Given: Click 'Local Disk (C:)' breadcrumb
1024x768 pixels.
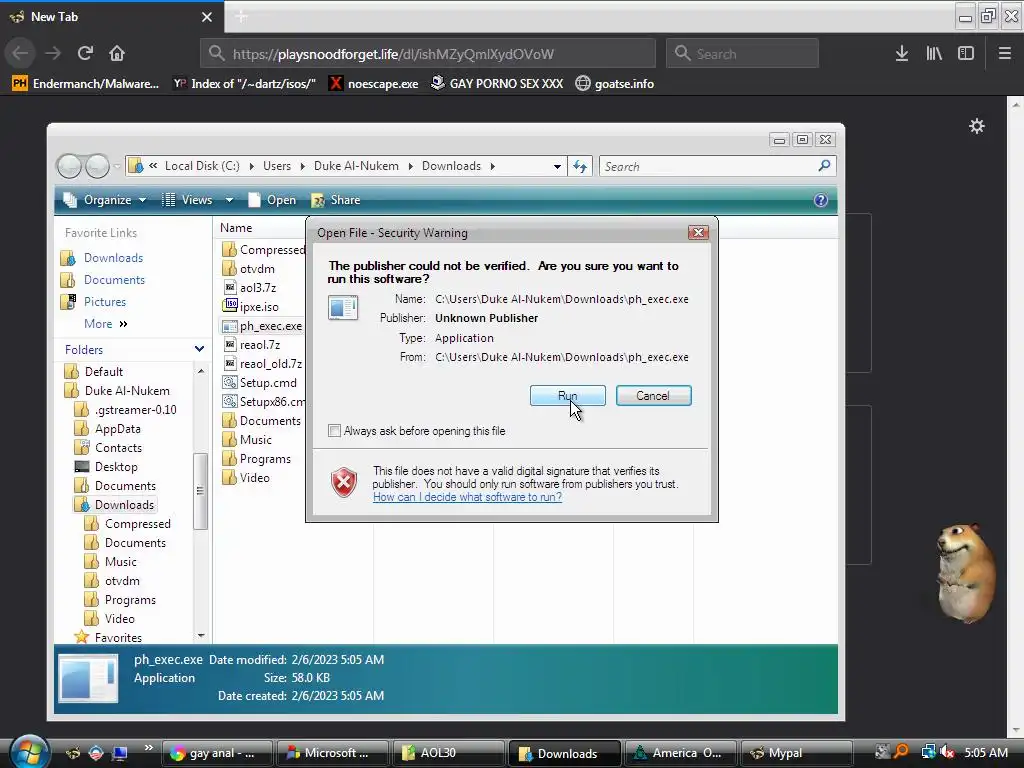Looking at the screenshot, I should tap(202, 166).
